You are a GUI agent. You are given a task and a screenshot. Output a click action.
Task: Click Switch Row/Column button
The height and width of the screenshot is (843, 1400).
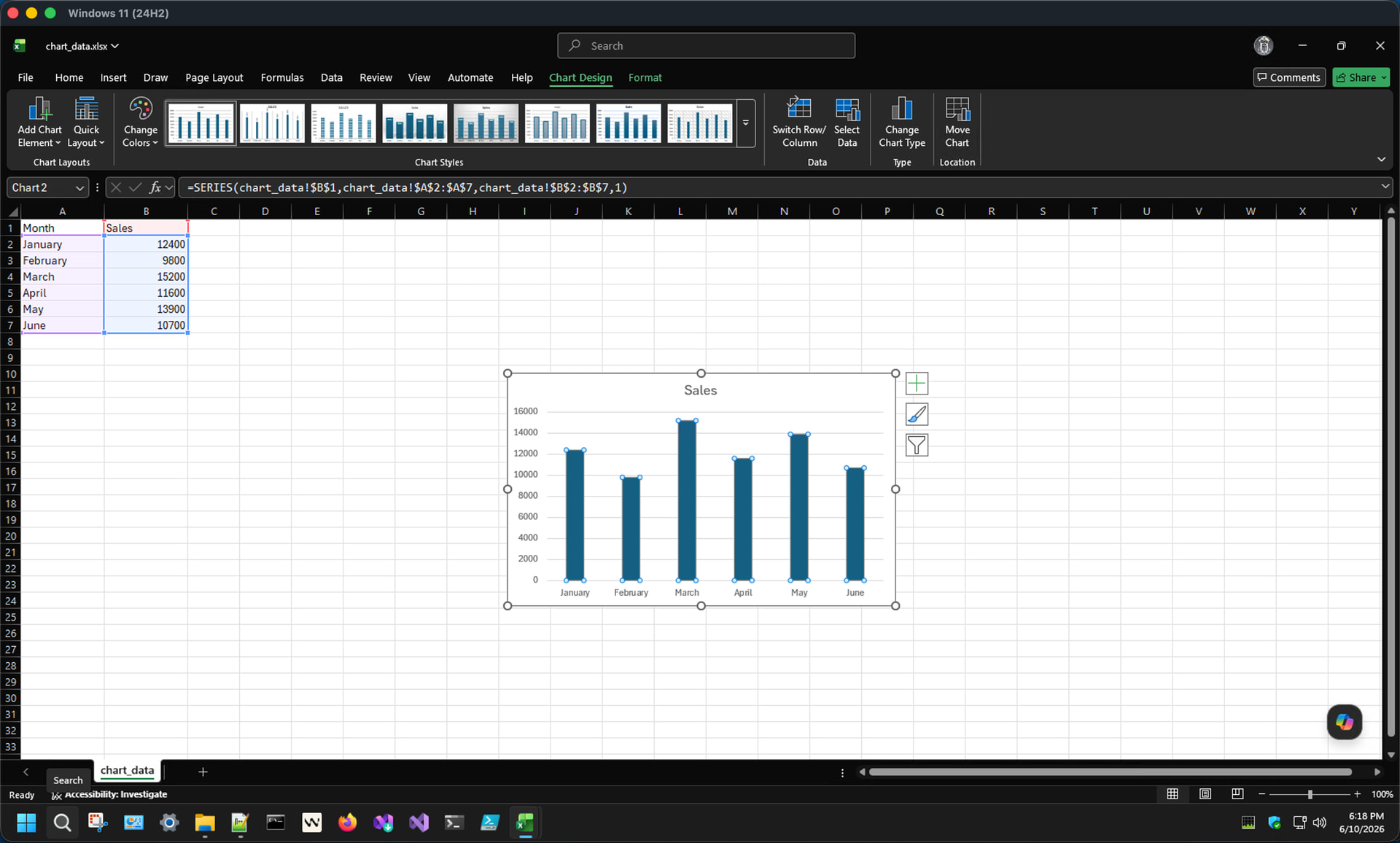pos(799,123)
